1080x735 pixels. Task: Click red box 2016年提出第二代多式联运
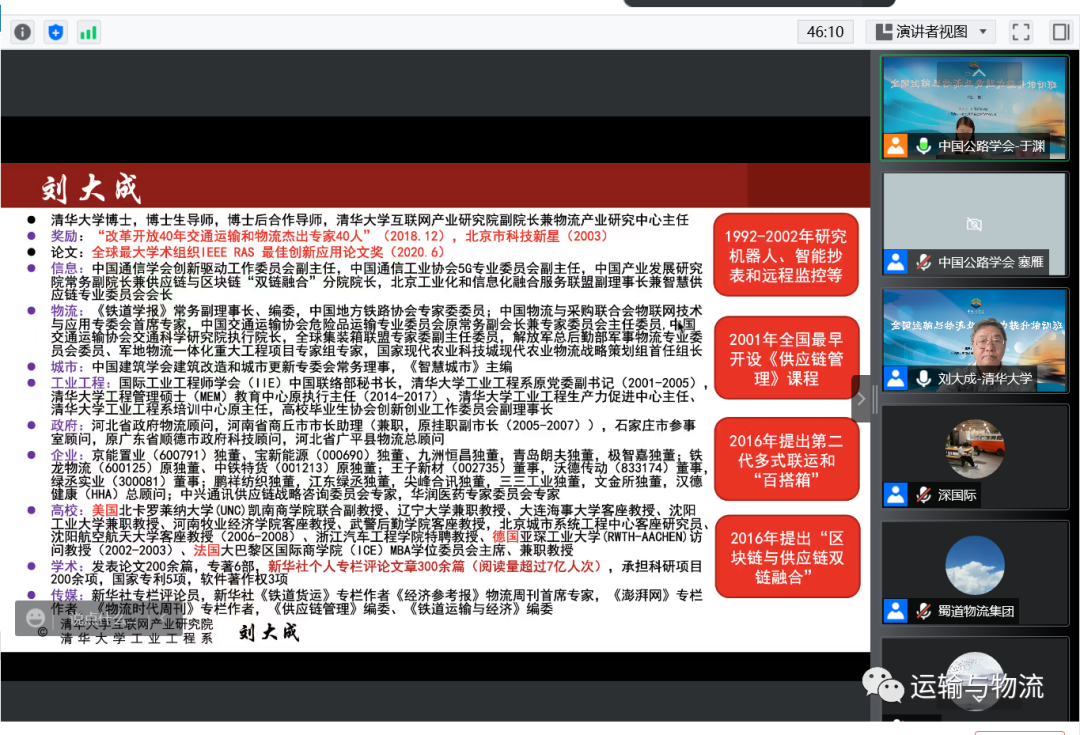pos(786,459)
